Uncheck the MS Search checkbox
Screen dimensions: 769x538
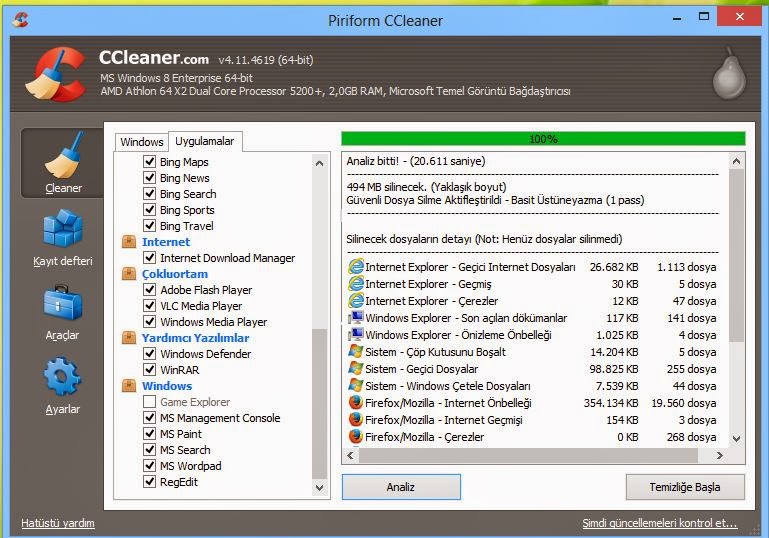point(150,449)
